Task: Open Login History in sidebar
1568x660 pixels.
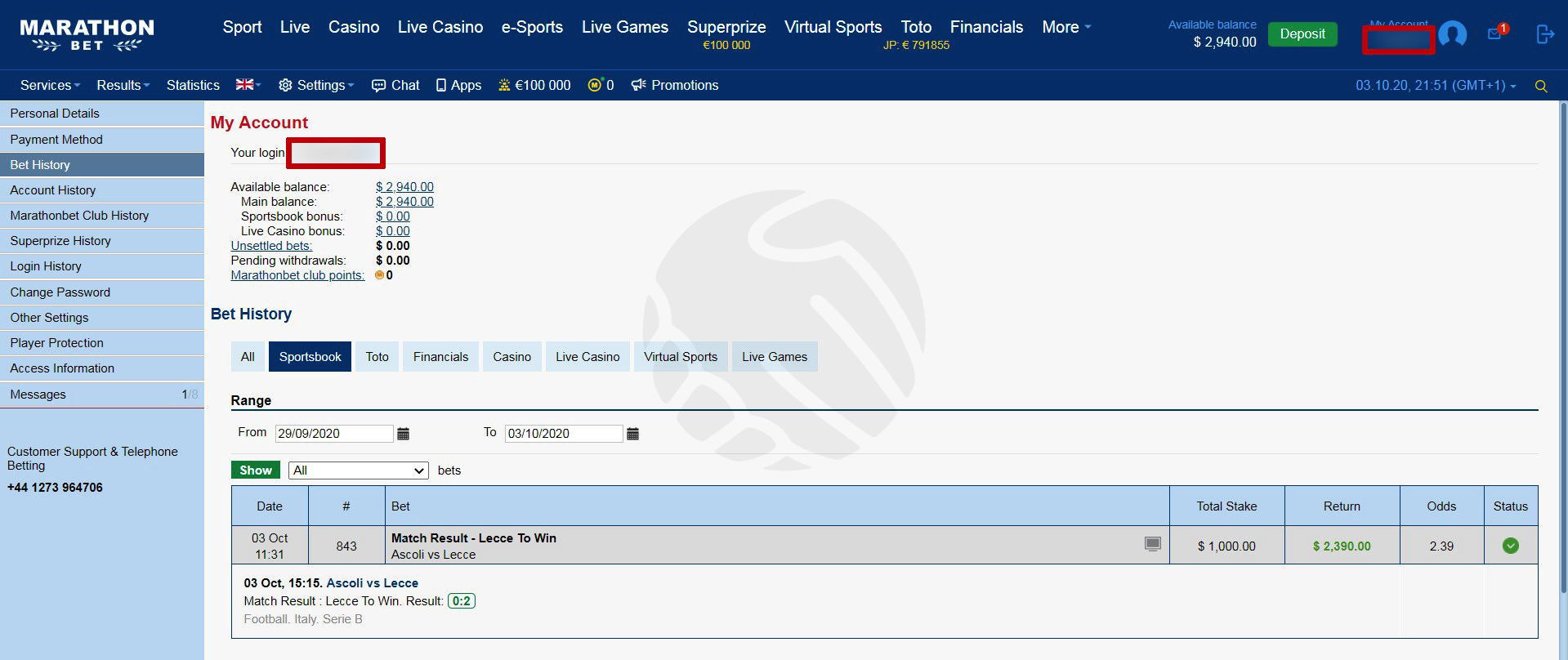Action: [x=102, y=266]
